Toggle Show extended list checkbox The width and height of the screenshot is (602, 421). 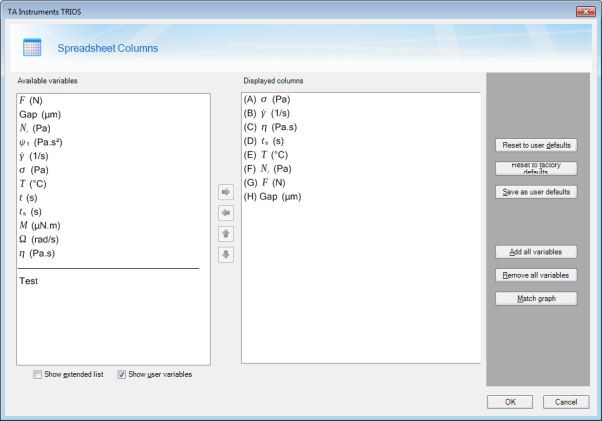pyautogui.click(x=37, y=375)
